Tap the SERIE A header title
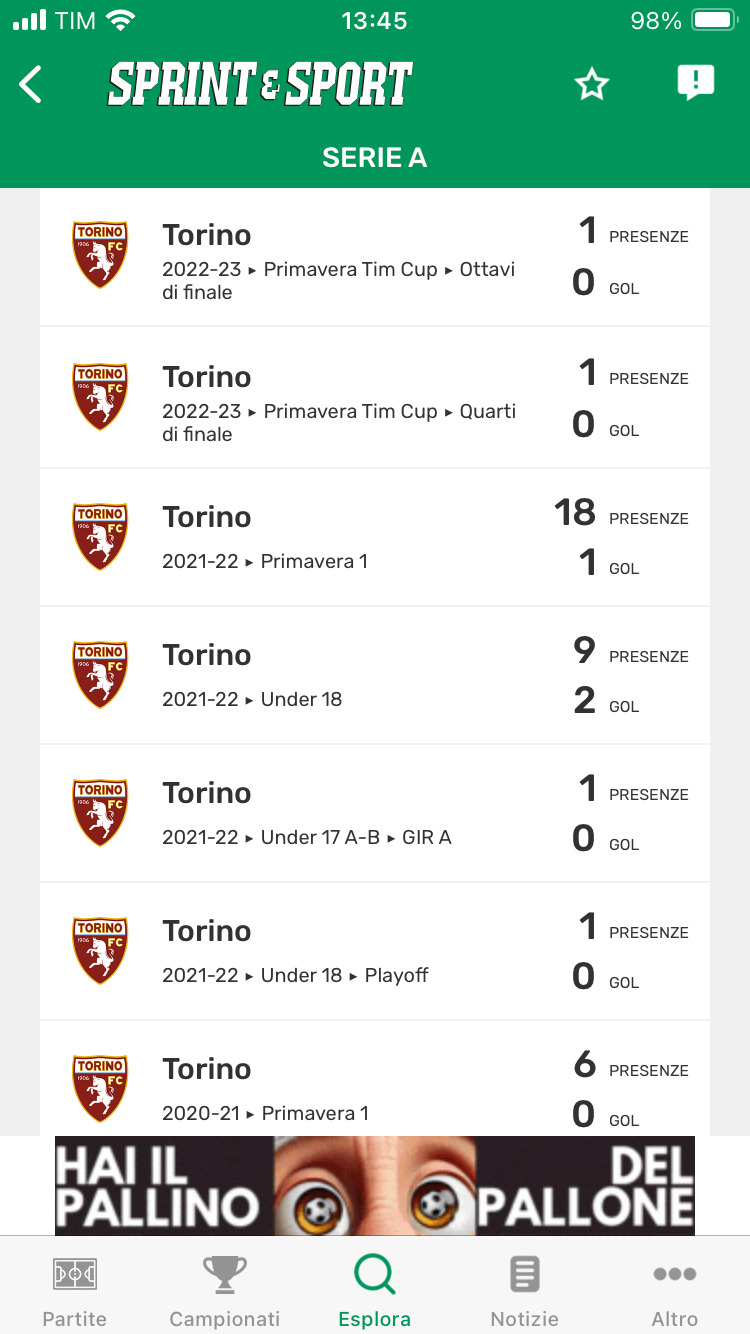Image resolution: width=750 pixels, height=1334 pixels. (375, 158)
